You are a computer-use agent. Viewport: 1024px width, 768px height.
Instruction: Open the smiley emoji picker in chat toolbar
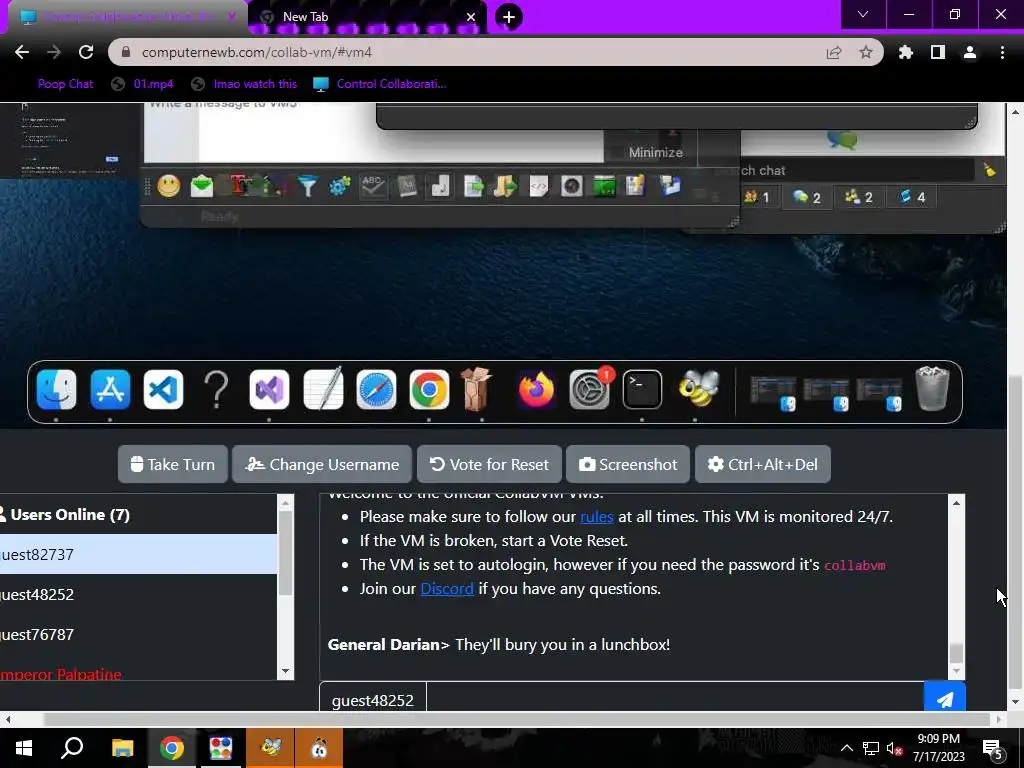(168, 186)
